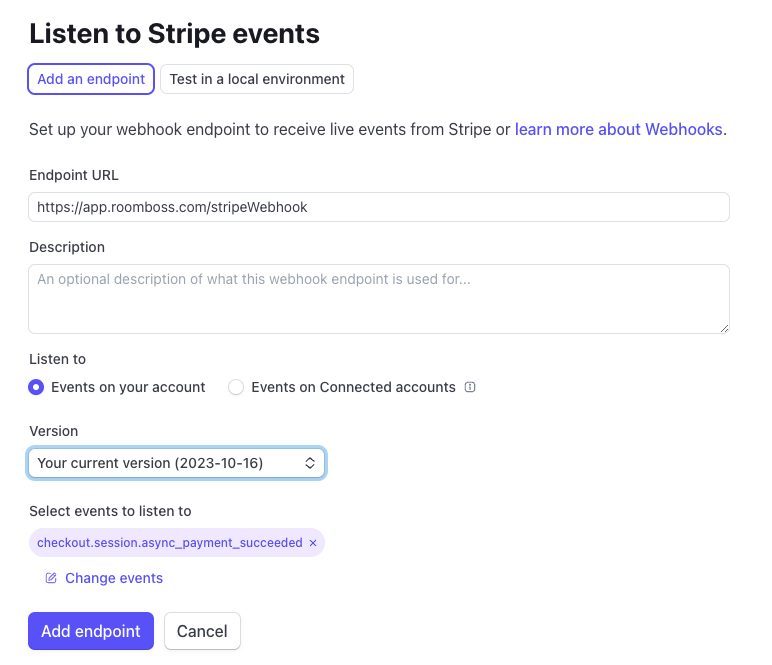The width and height of the screenshot is (772, 665).
Task: Follow the learn more about Webhooks link
Action: coord(618,130)
